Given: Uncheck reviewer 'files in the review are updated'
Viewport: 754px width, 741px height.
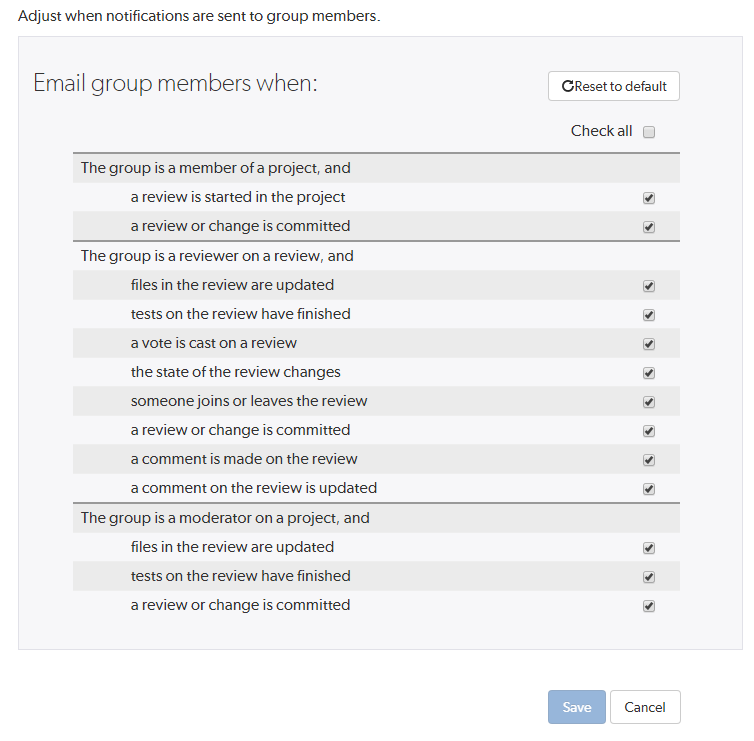Looking at the screenshot, I should (649, 286).
